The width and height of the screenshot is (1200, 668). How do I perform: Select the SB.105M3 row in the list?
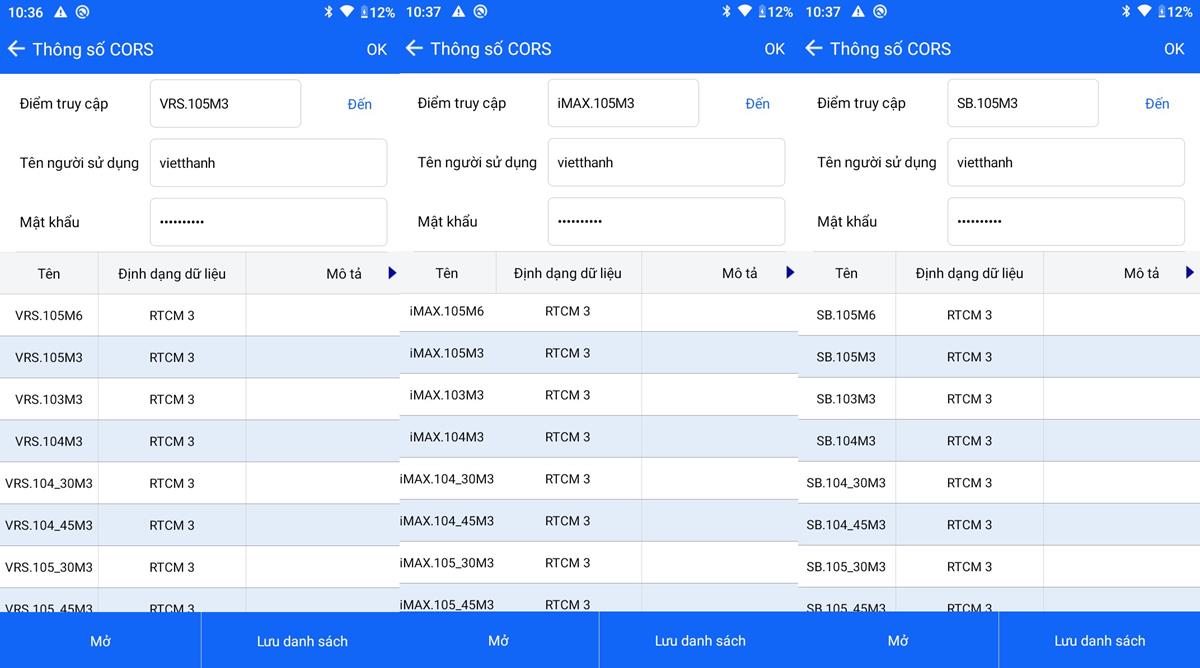click(920, 356)
